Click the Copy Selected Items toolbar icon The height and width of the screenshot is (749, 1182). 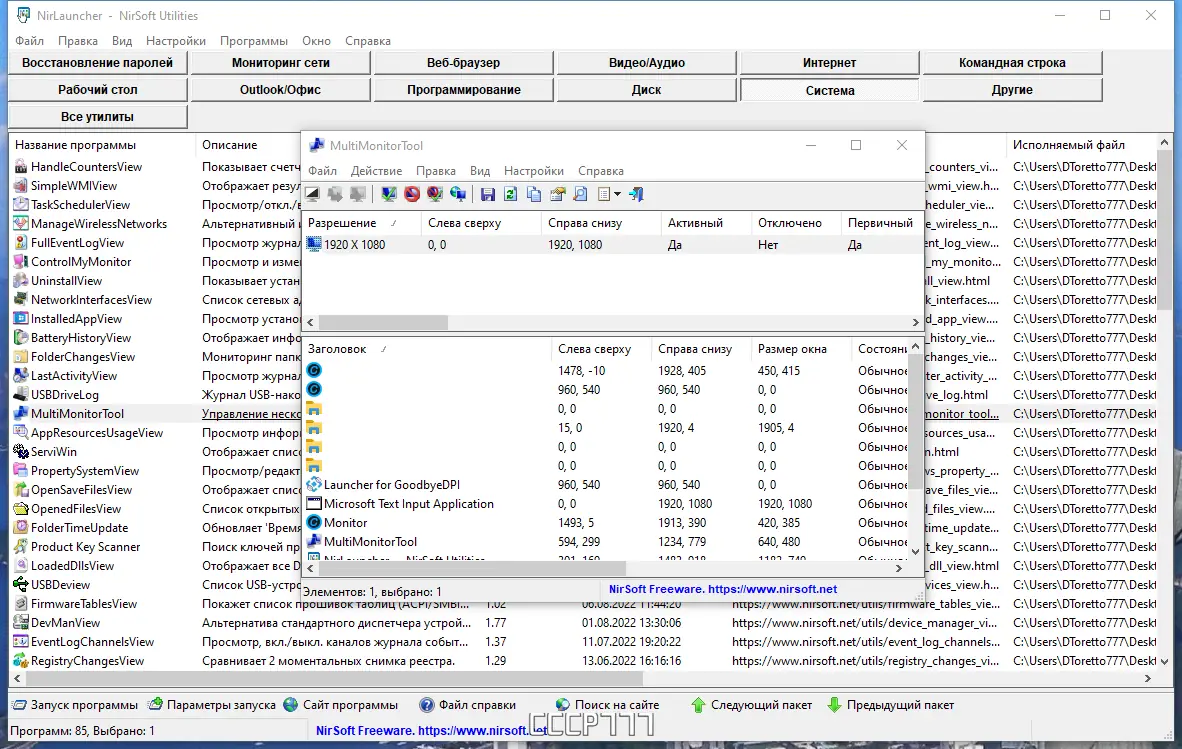[x=534, y=194]
